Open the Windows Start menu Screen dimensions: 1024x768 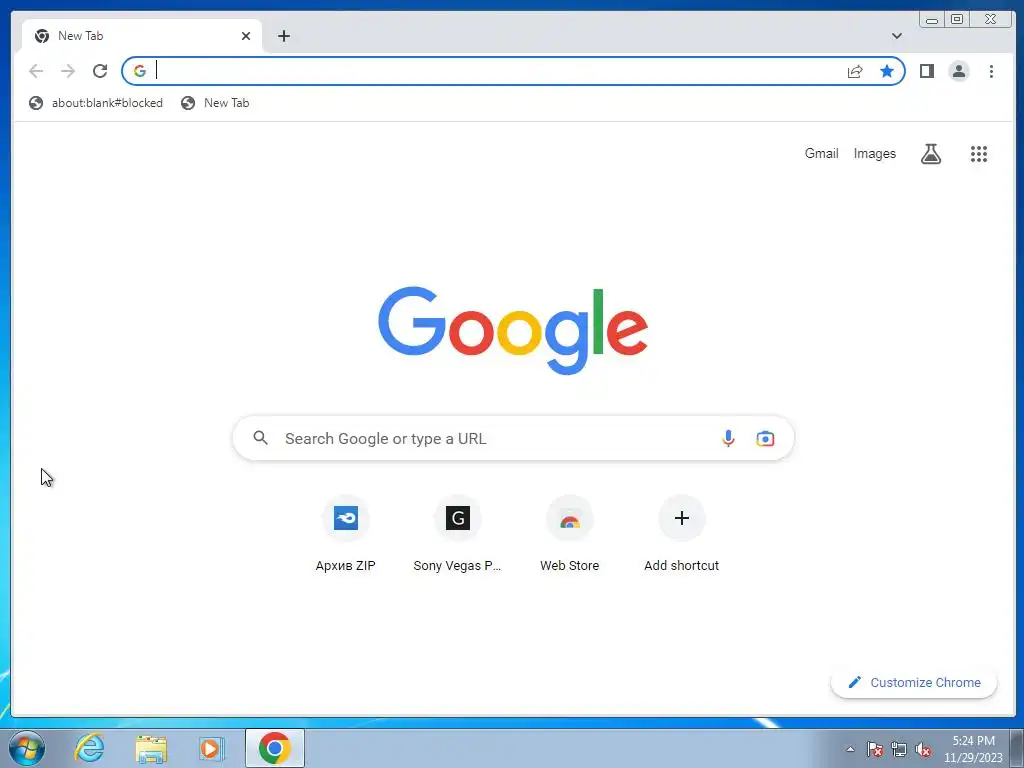click(x=27, y=748)
